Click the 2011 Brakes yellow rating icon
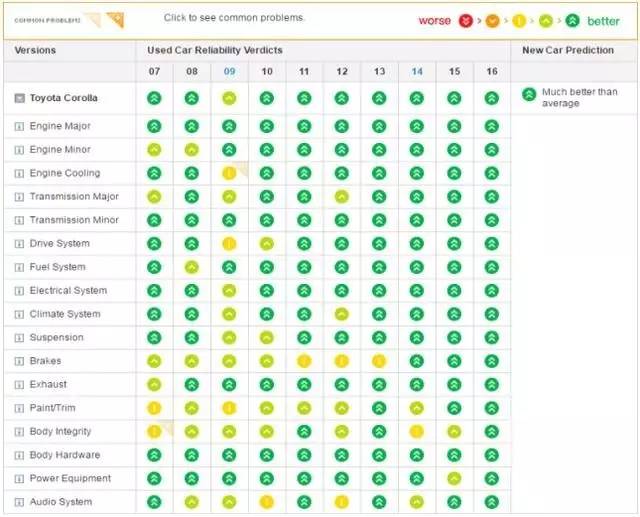Image resolution: width=640 pixels, height=517 pixels. 304,361
